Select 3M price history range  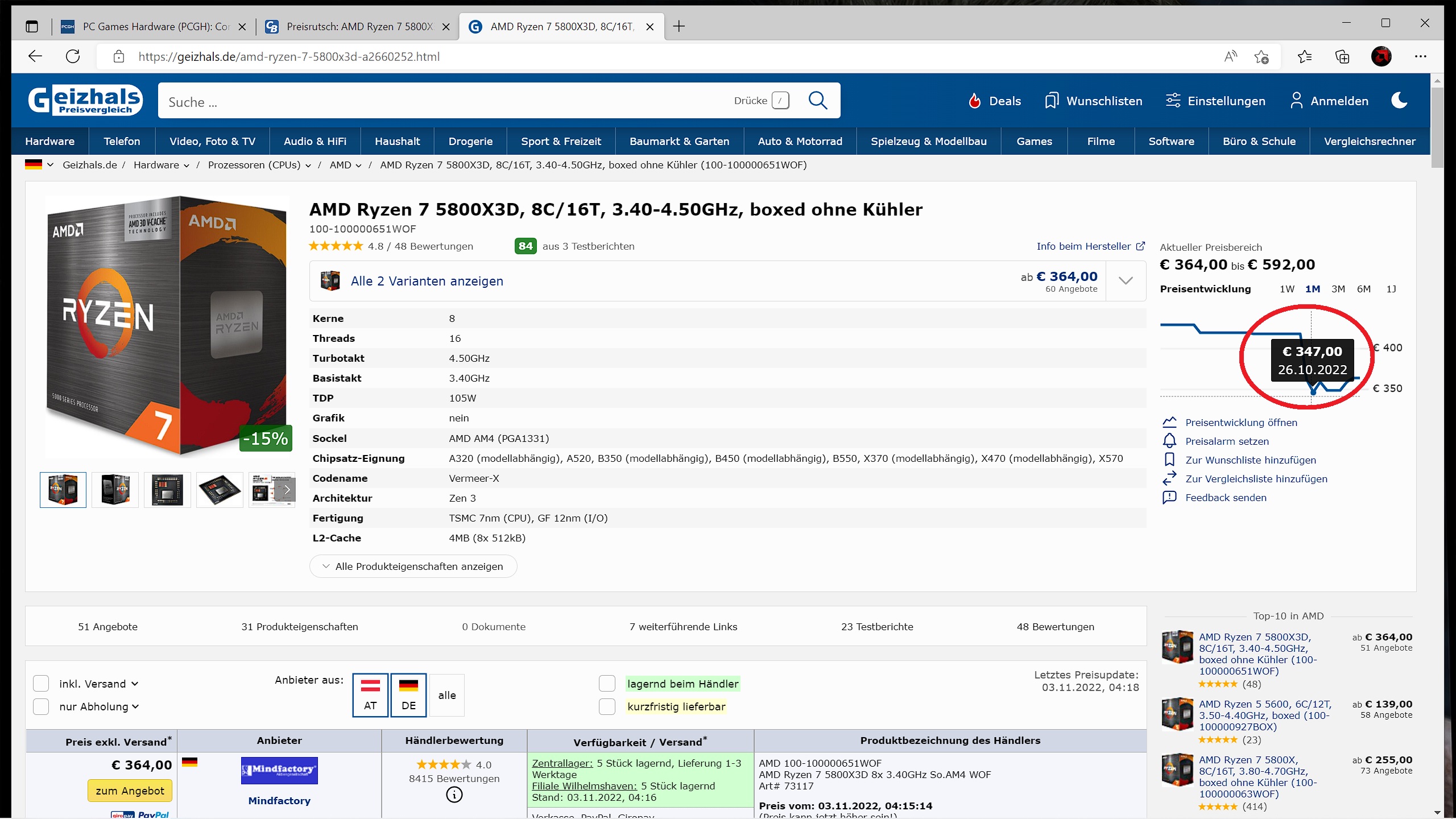(x=1338, y=289)
